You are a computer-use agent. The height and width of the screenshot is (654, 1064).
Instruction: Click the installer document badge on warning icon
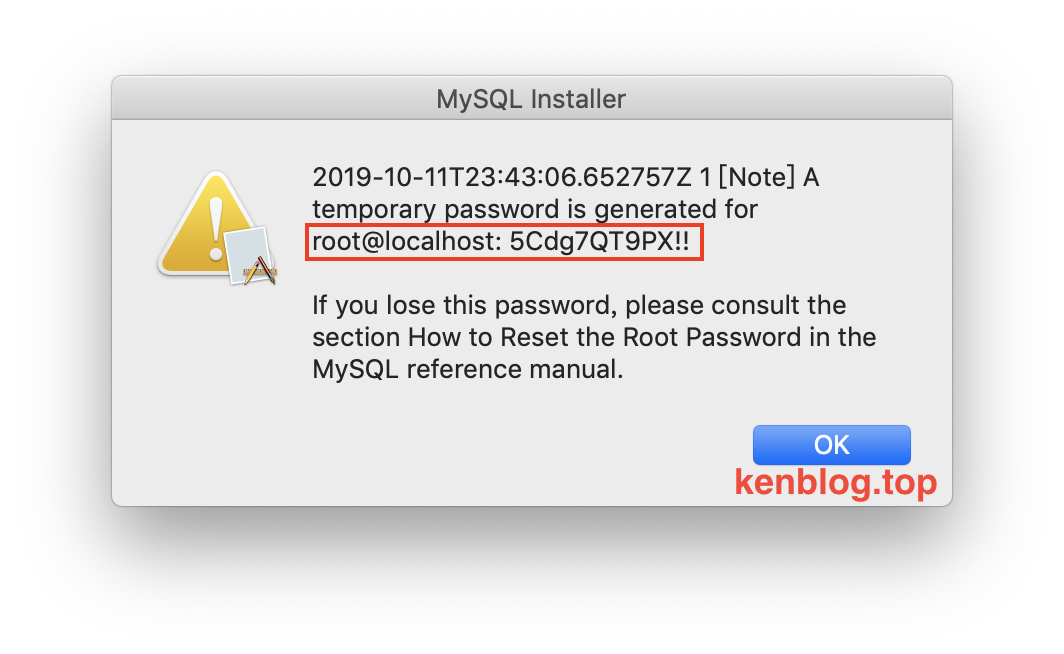click(248, 256)
